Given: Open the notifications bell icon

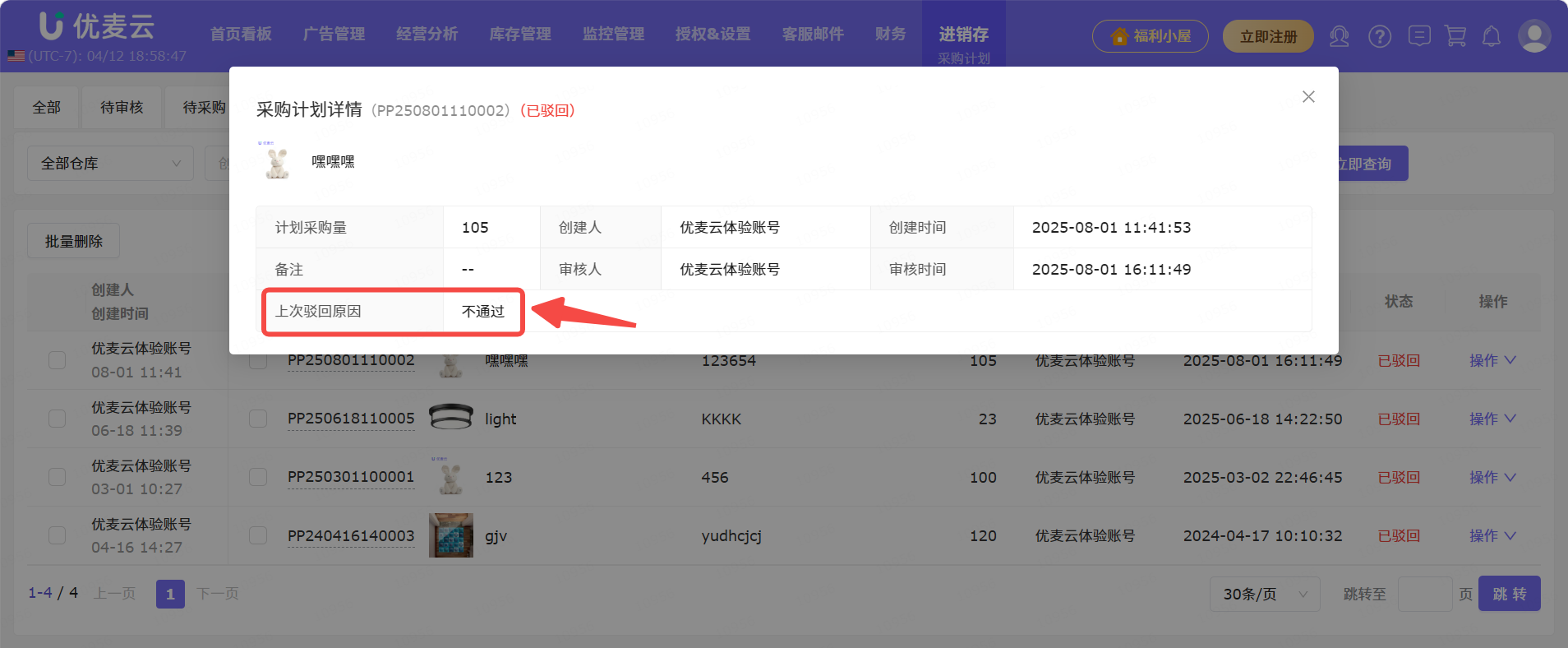Looking at the screenshot, I should tap(1491, 36).
